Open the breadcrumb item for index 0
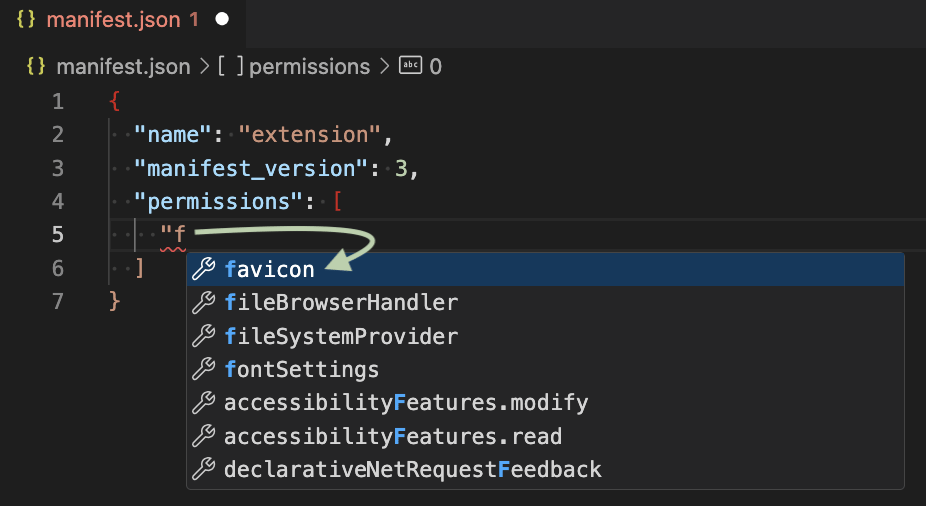The height and width of the screenshot is (506, 926). (435, 67)
